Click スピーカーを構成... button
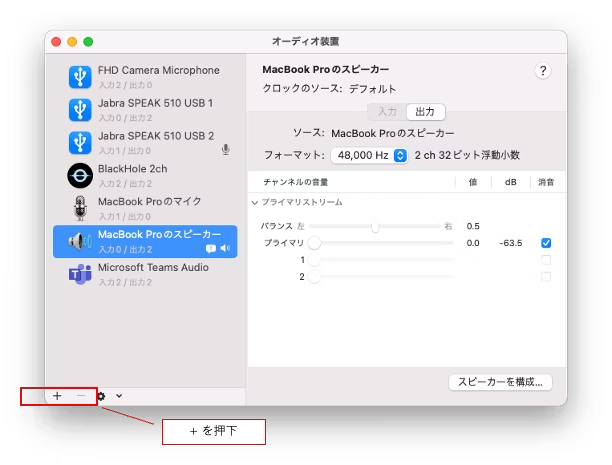Image resolution: width=612 pixels, height=465 pixels. pyautogui.click(x=500, y=382)
